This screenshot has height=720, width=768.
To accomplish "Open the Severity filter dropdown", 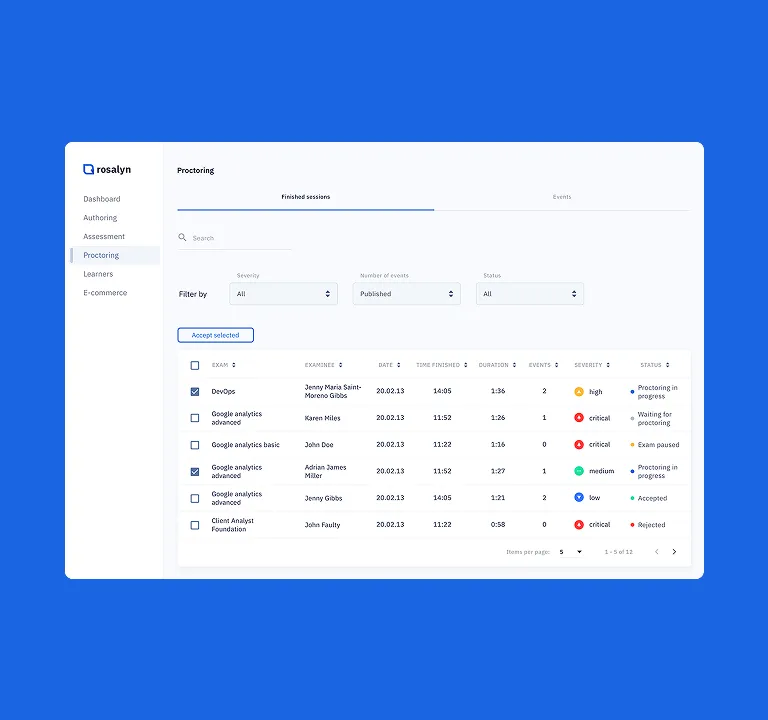I will 284,294.
